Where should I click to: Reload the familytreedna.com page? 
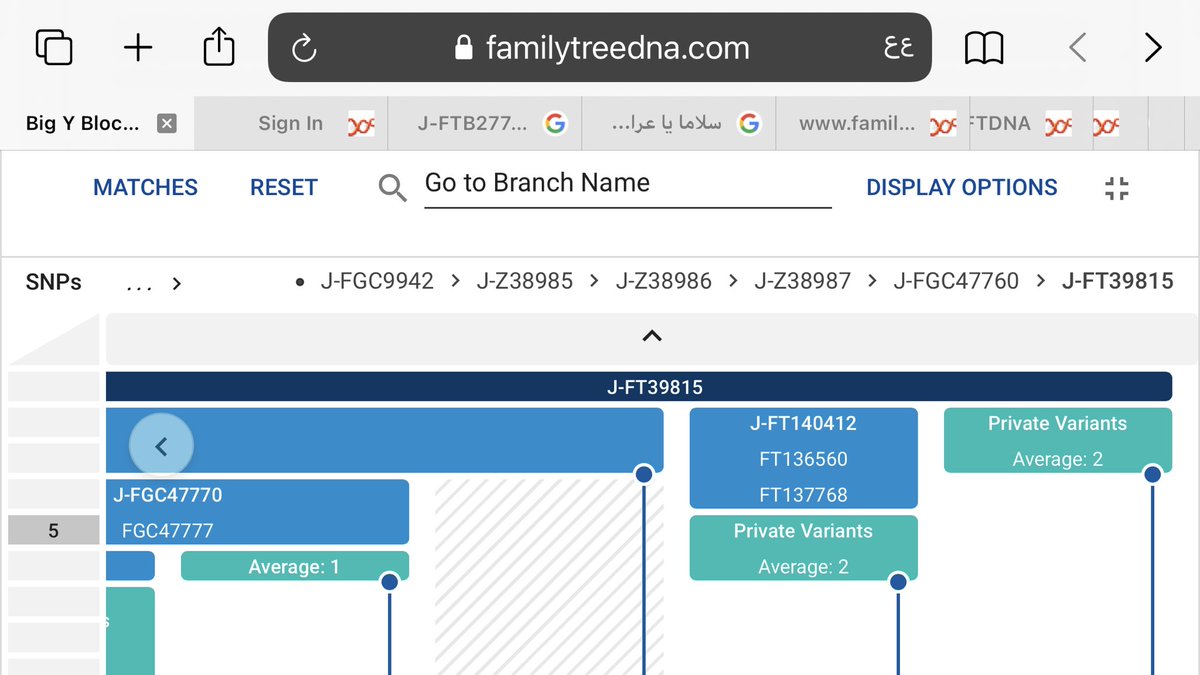point(303,47)
